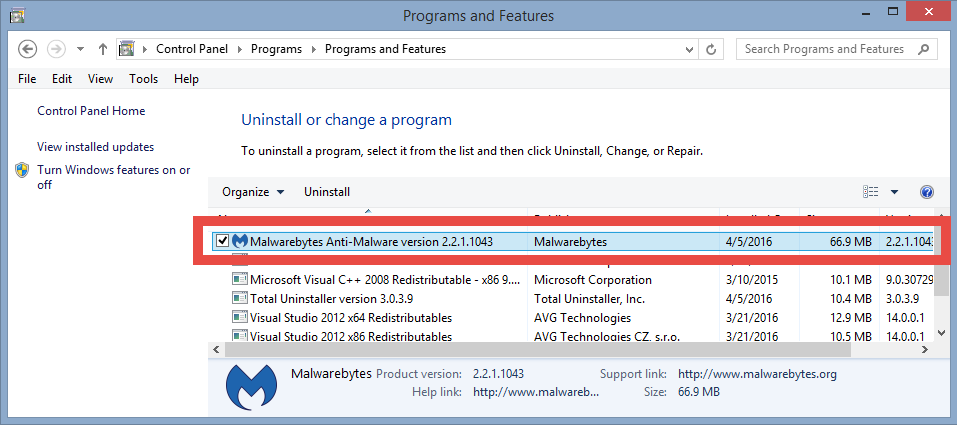Click the Malwarebytes publisher cell
The image size is (957, 425).
[570, 242]
